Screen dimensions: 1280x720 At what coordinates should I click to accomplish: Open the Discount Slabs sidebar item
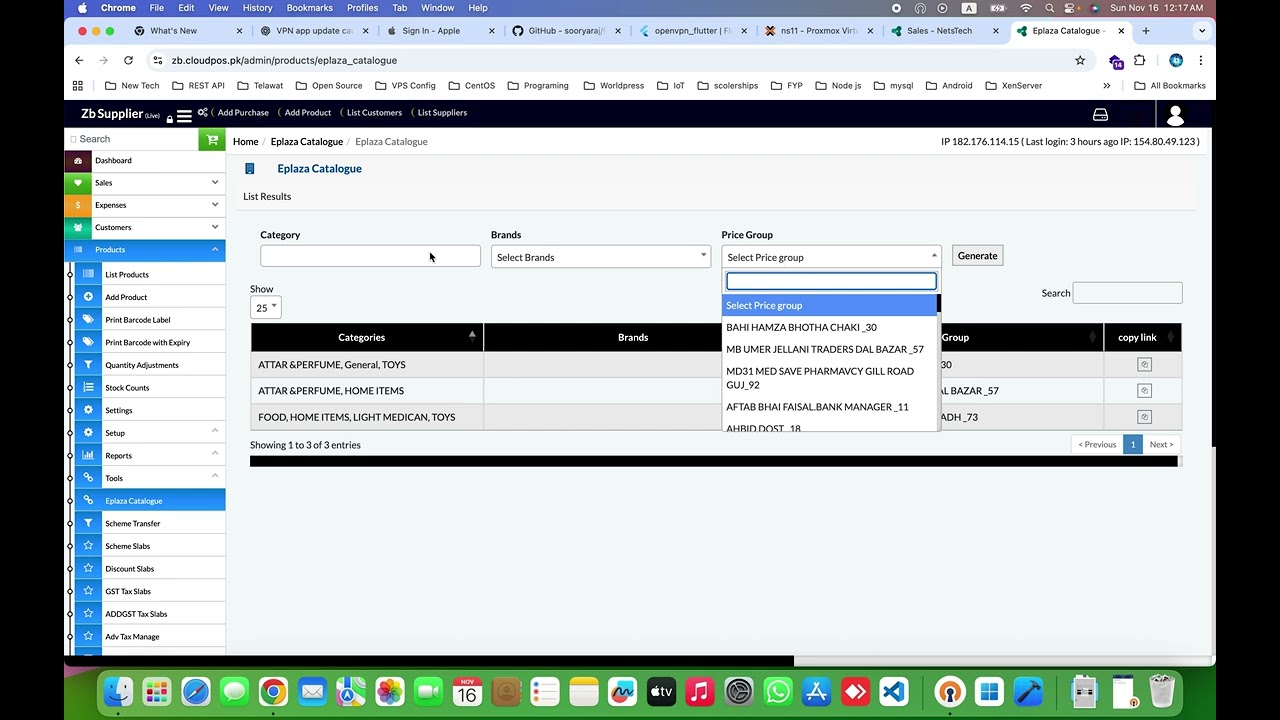pos(150,569)
